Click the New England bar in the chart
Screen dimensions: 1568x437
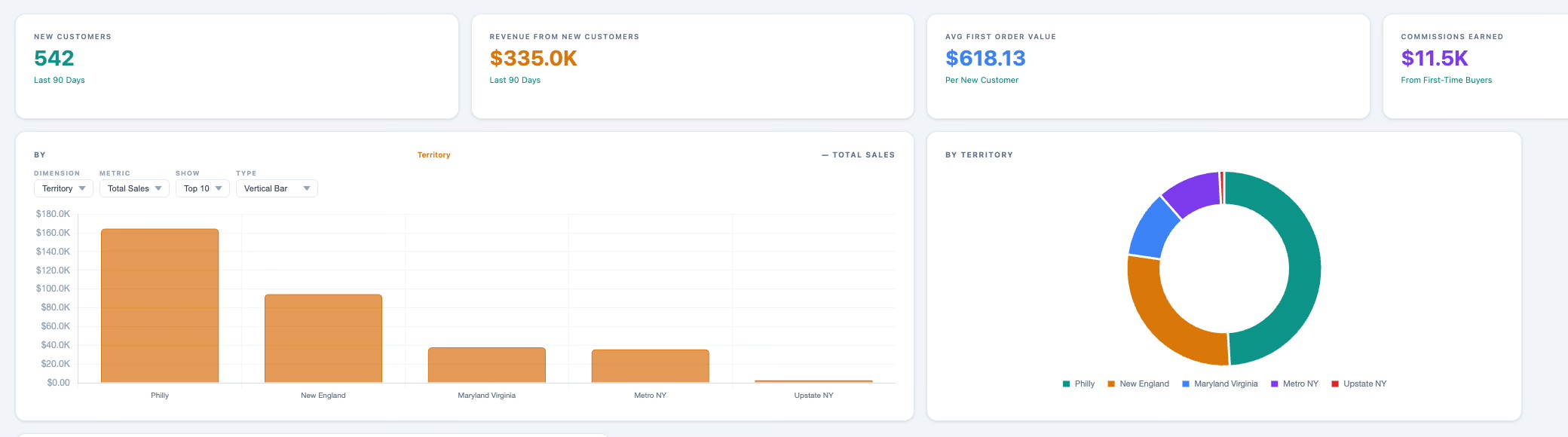pos(323,338)
